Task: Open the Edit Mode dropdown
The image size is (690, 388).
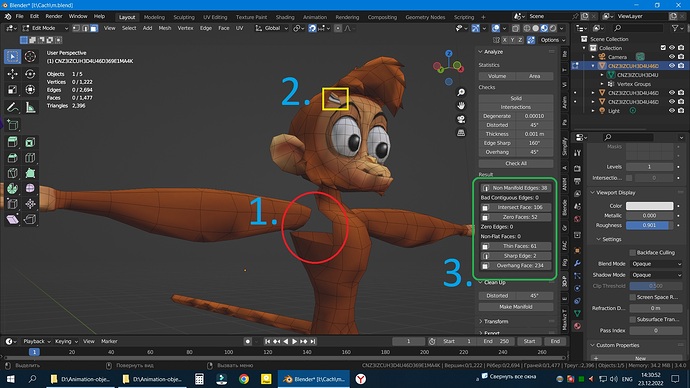Action: click(45, 28)
